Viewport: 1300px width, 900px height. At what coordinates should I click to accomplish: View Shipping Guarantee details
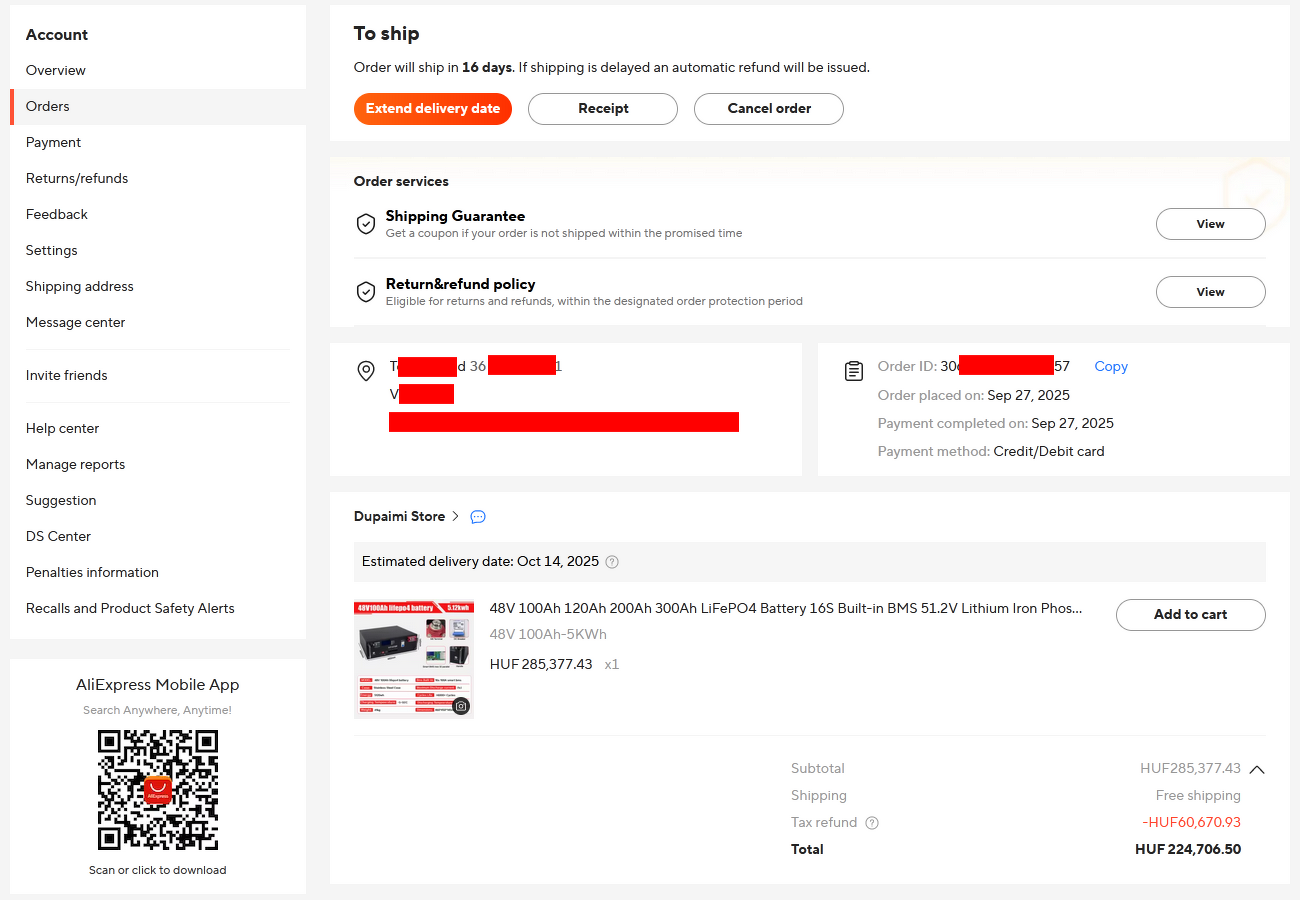pos(1210,224)
